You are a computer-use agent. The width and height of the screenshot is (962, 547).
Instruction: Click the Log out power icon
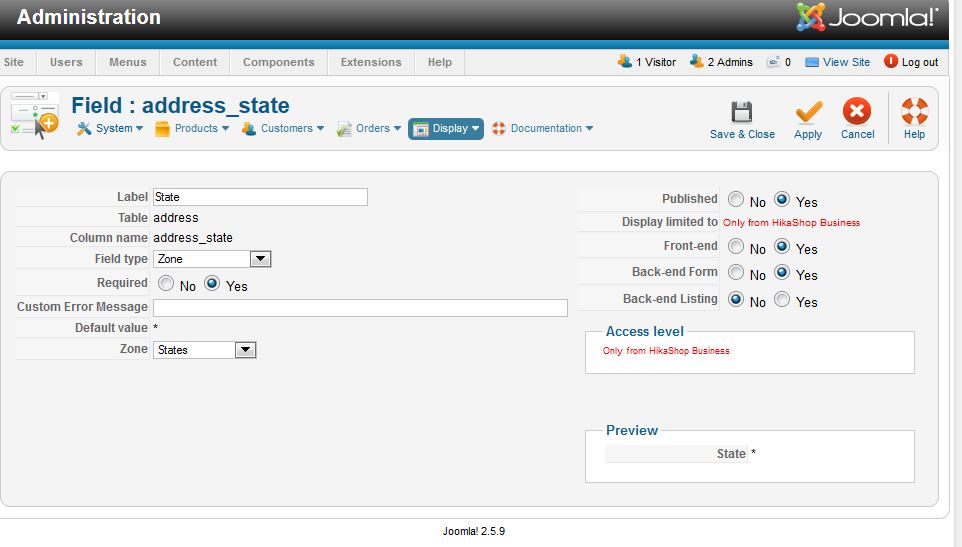coord(891,61)
